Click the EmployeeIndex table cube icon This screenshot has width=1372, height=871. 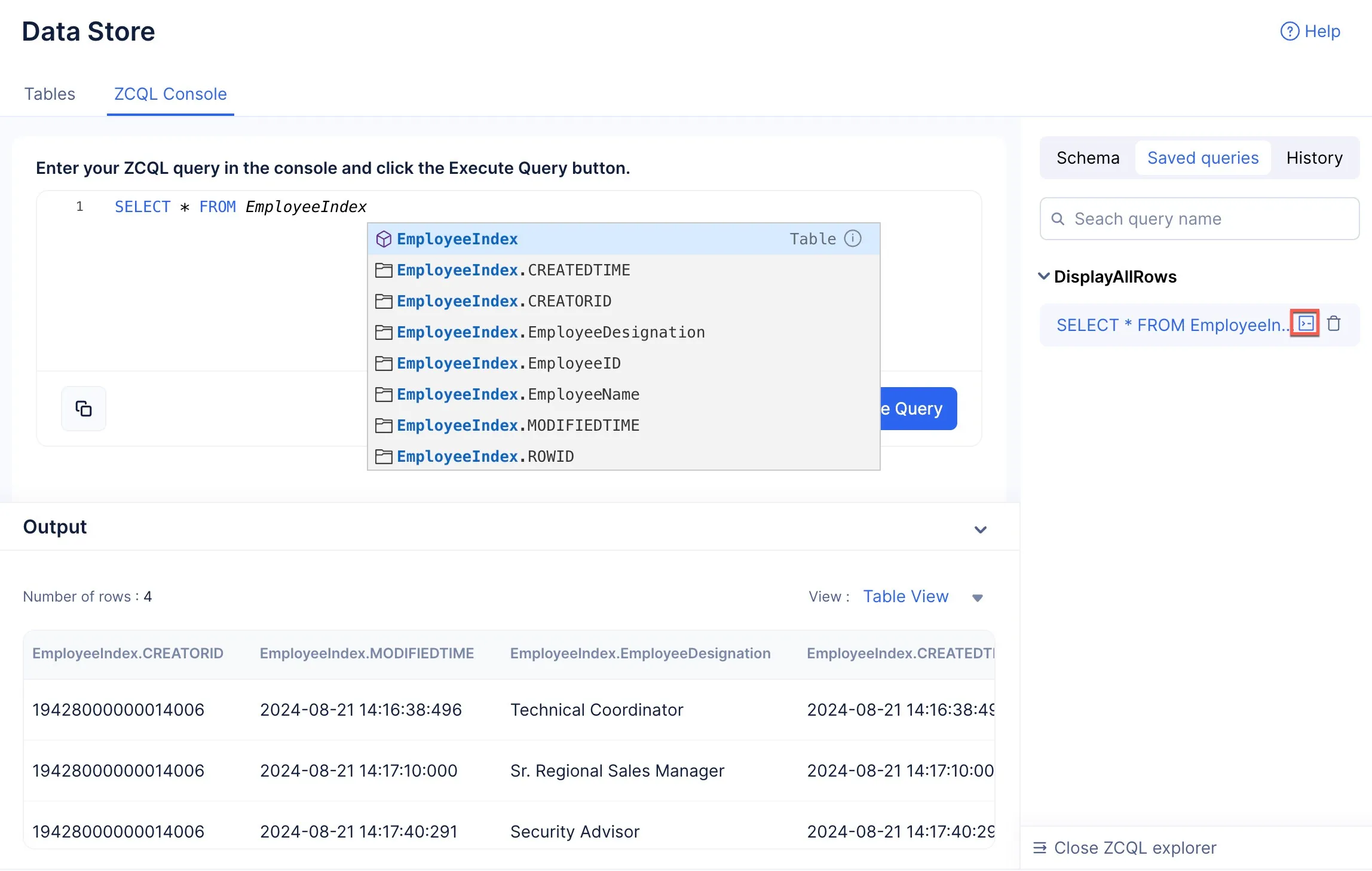384,239
